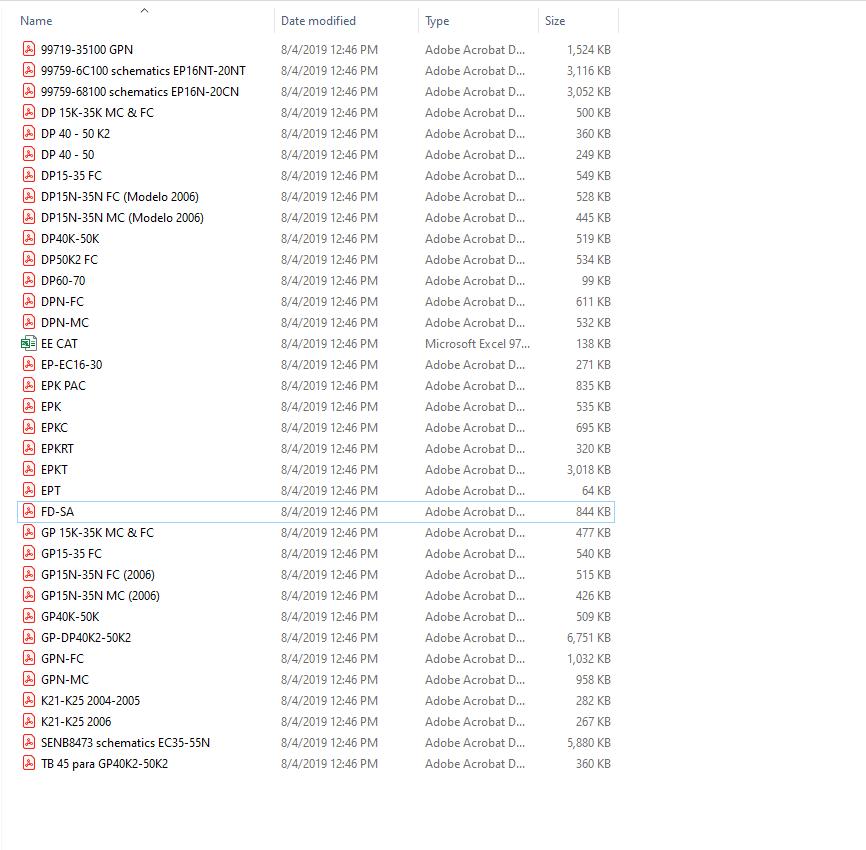Sort by the Date modified column header
Viewport: 866px width, 850px height.
(x=318, y=21)
